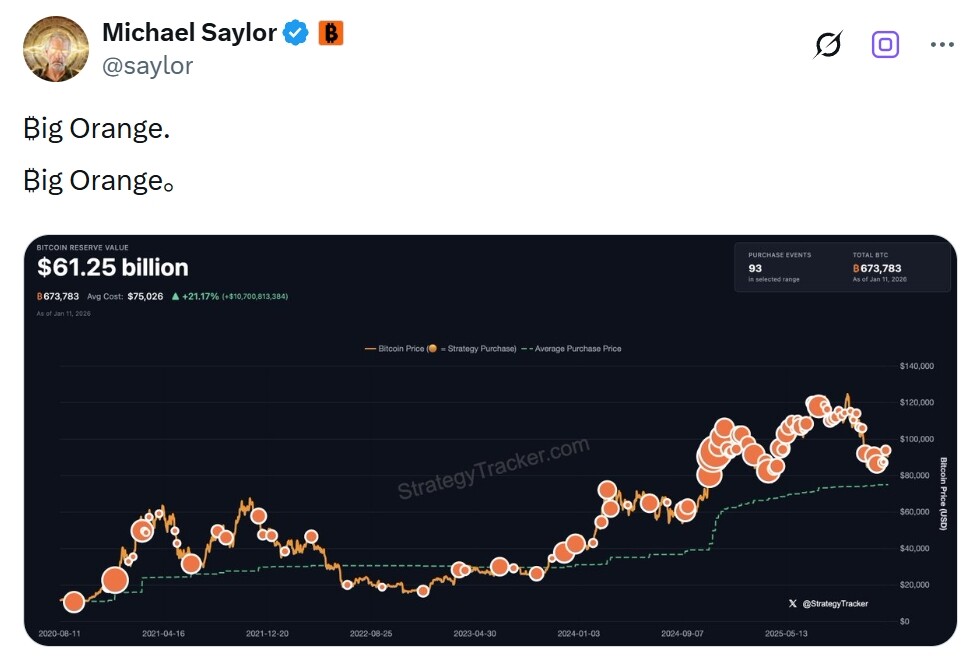Click the blue verified checkmark badge
This screenshot has height=660, width=972.
[x=296, y=33]
